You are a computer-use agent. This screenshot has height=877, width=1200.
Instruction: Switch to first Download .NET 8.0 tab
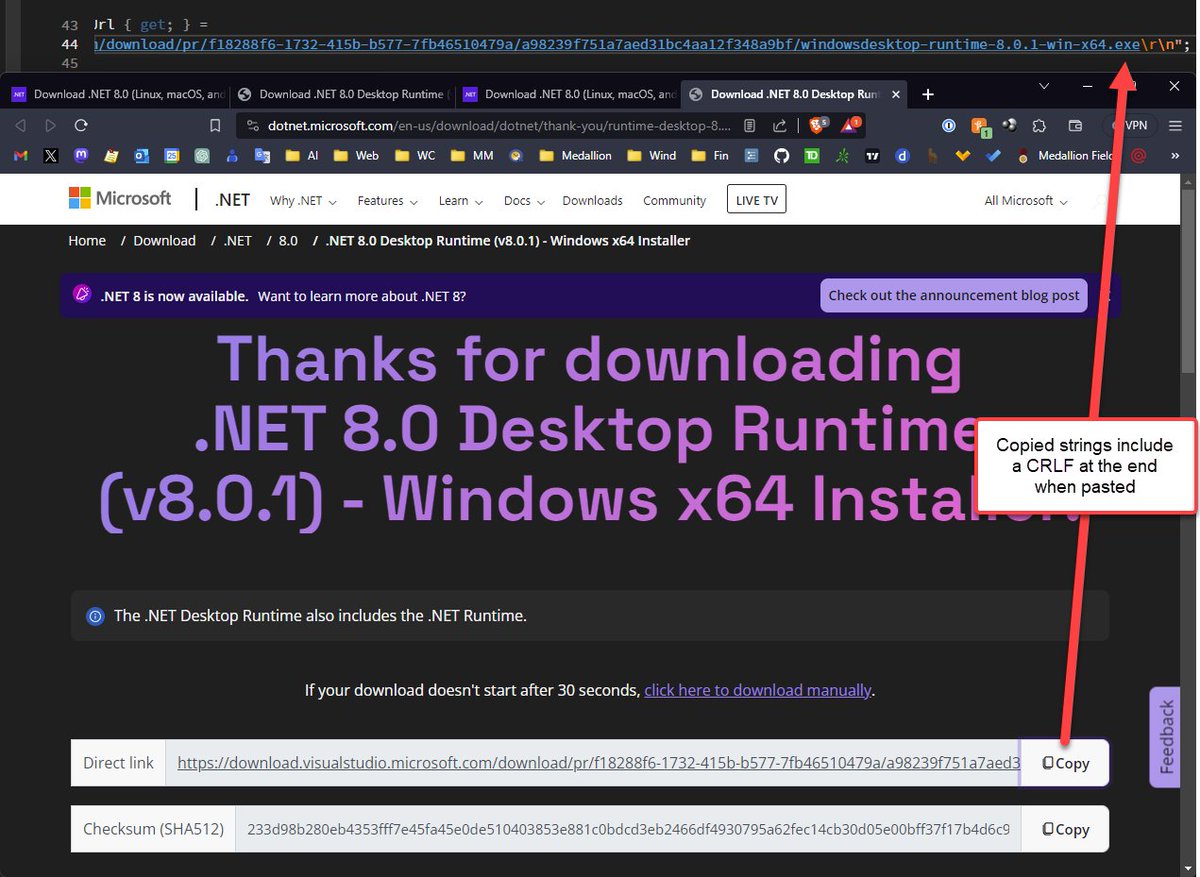pos(116,94)
